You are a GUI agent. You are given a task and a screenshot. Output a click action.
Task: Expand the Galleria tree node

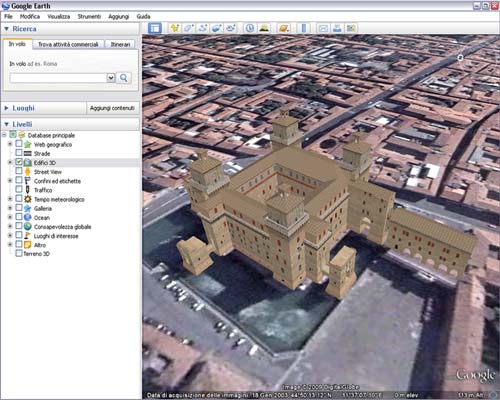point(10,208)
